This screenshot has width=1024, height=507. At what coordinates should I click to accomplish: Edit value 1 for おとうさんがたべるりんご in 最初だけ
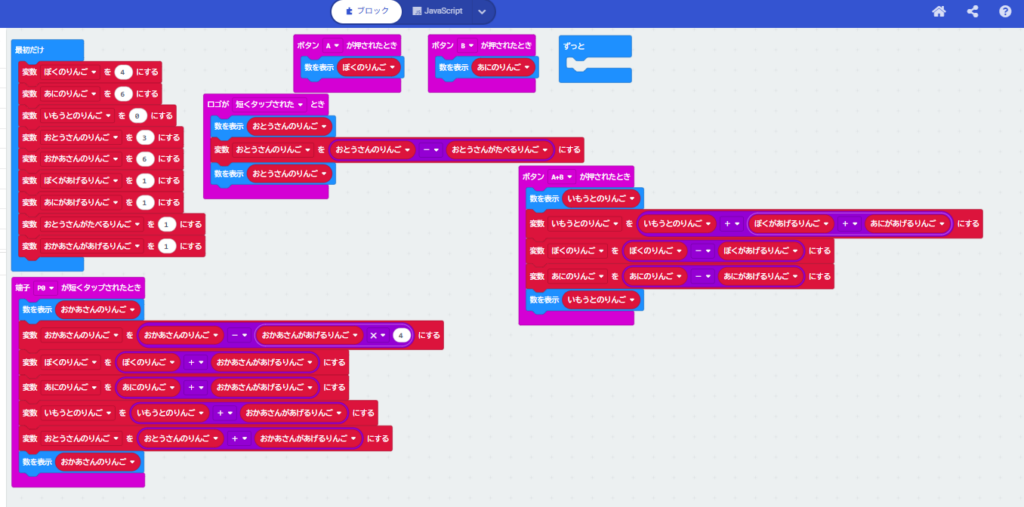tap(167, 224)
